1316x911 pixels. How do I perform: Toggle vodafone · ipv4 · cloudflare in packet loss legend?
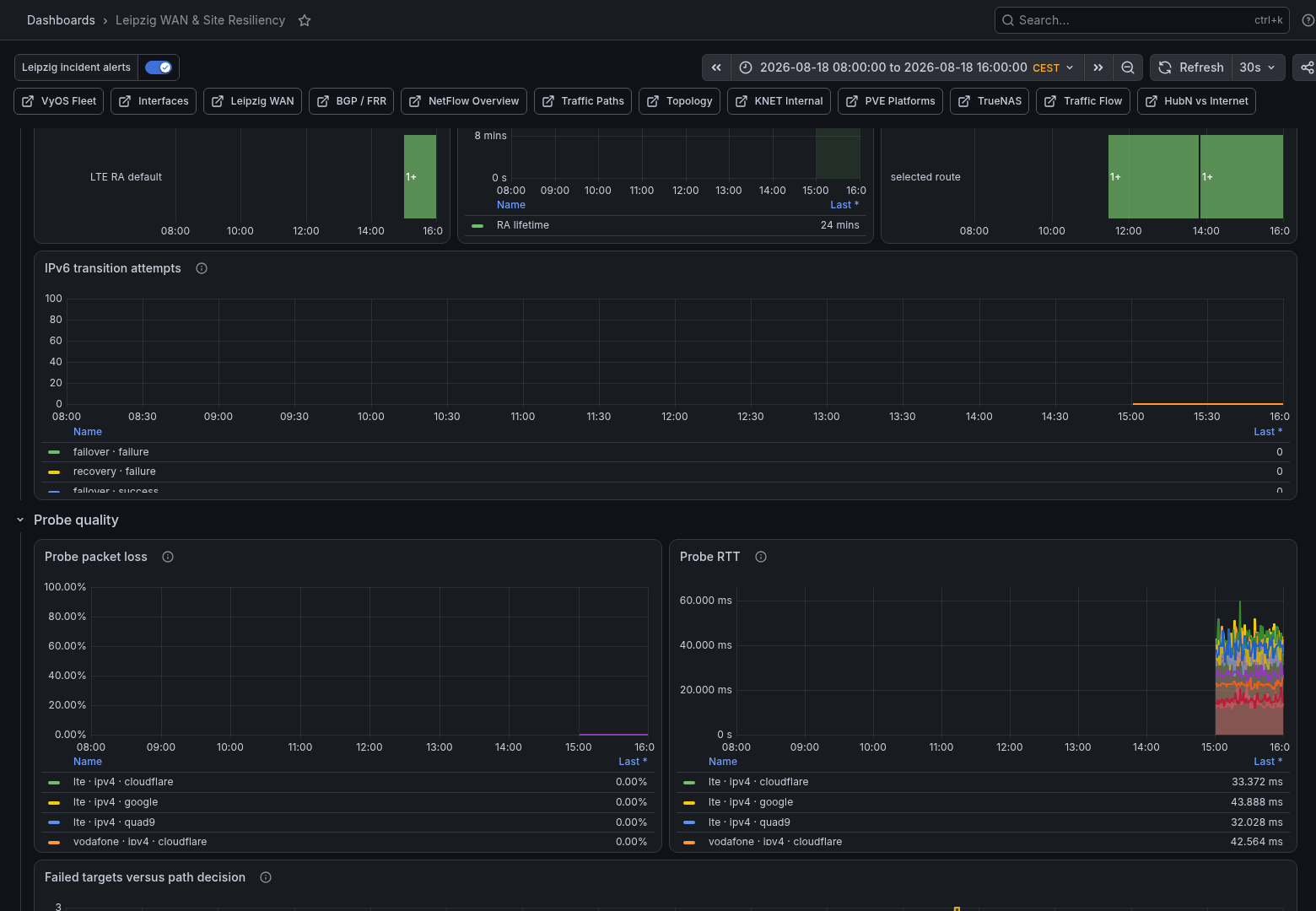tap(140, 842)
